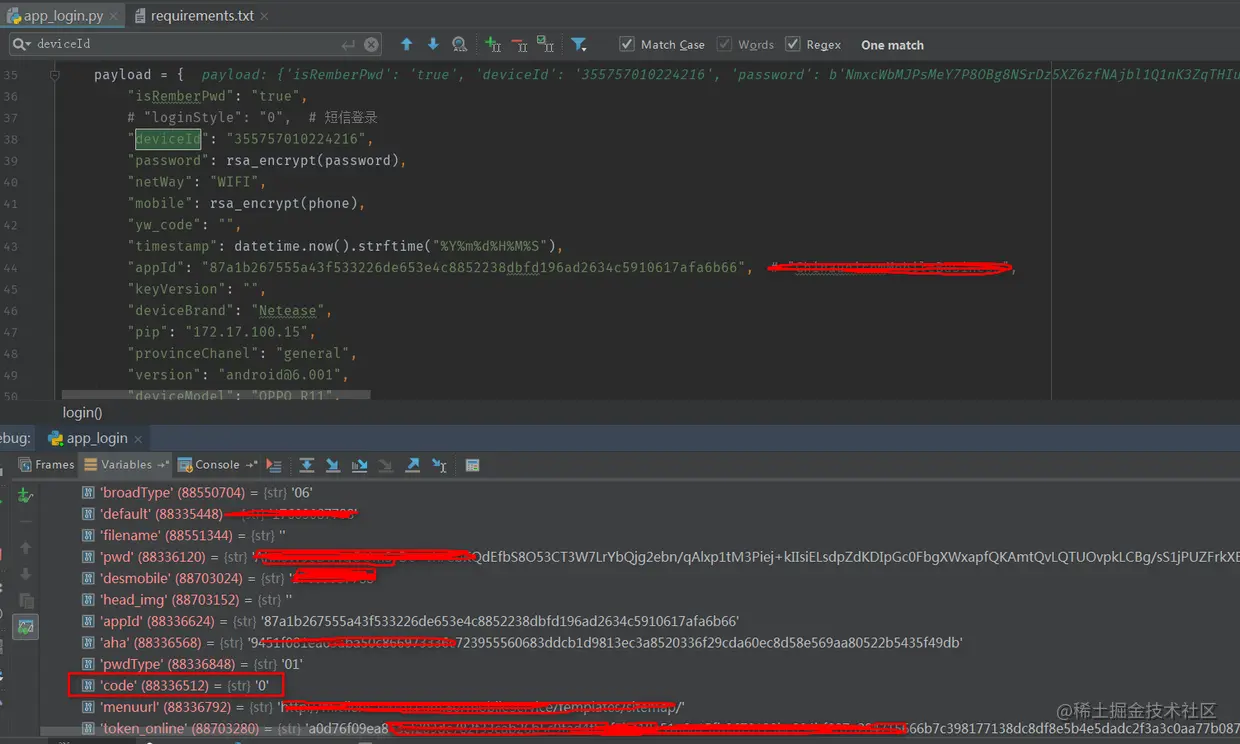The image size is (1240, 744).
Task: Click Step Into My Code icon
Action: [x=359, y=465]
